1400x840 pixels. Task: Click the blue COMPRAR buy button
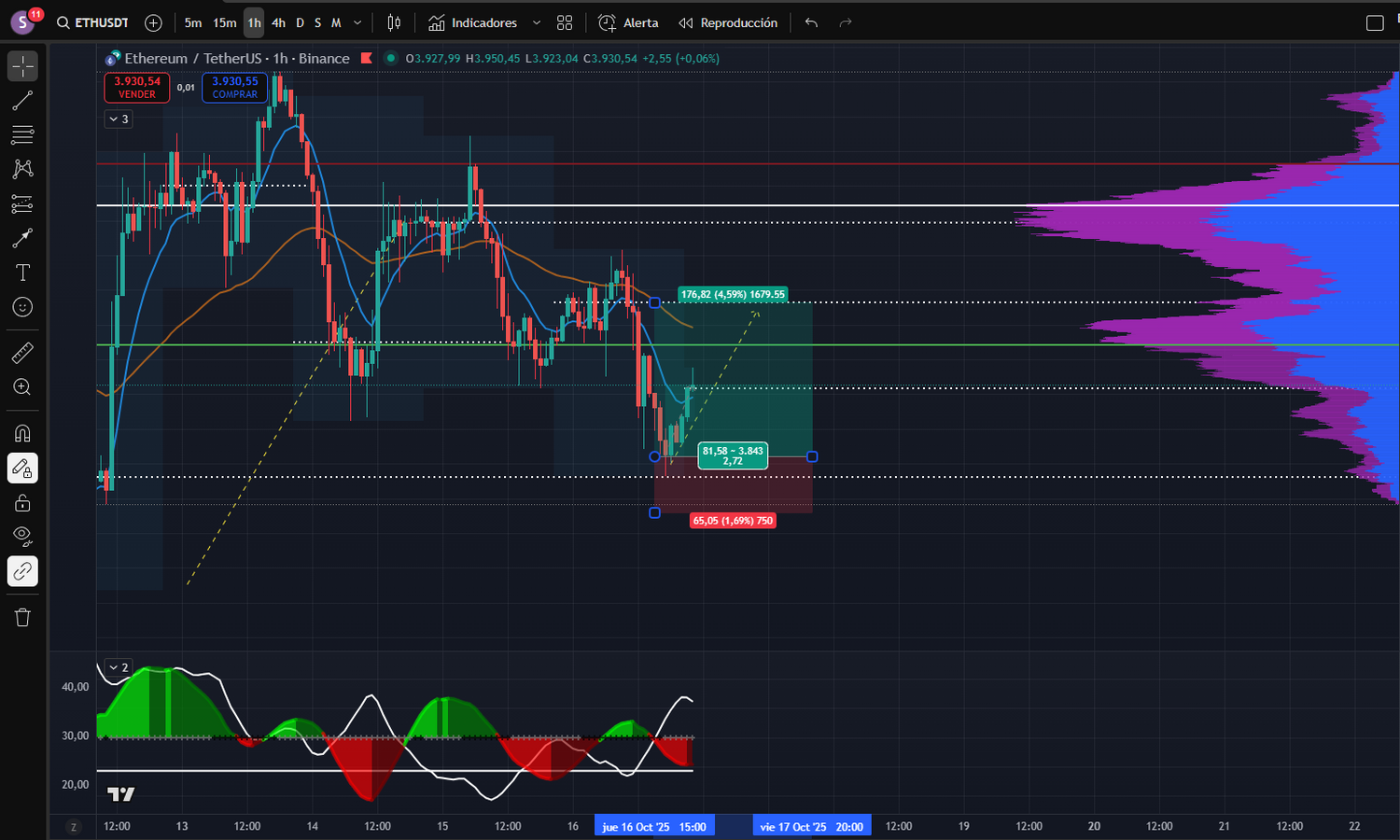coord(234,88)
